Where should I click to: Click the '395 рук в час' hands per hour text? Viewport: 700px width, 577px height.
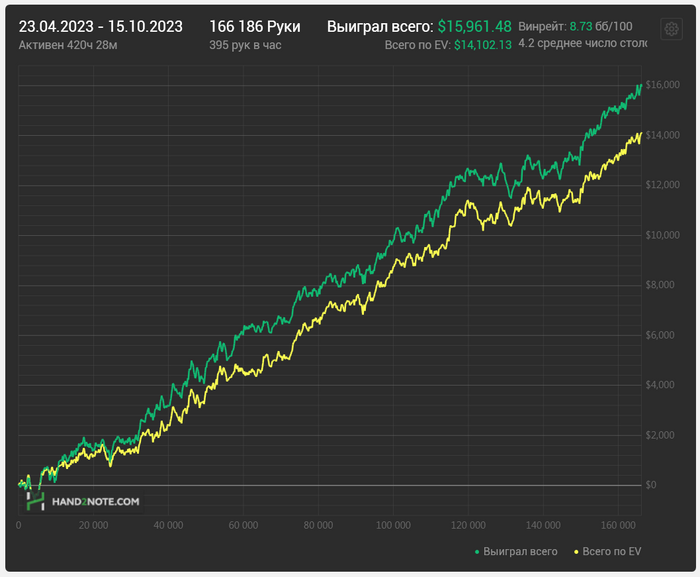click(245, 45)
